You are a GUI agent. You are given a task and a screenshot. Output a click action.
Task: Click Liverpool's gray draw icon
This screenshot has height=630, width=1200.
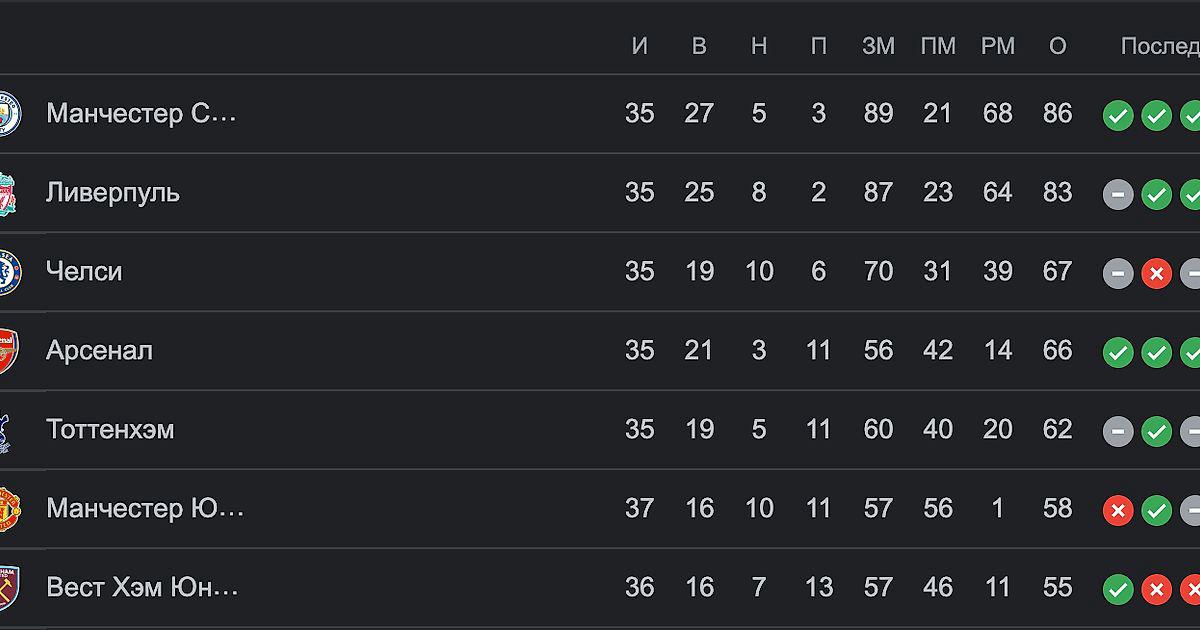[1118, 194]
